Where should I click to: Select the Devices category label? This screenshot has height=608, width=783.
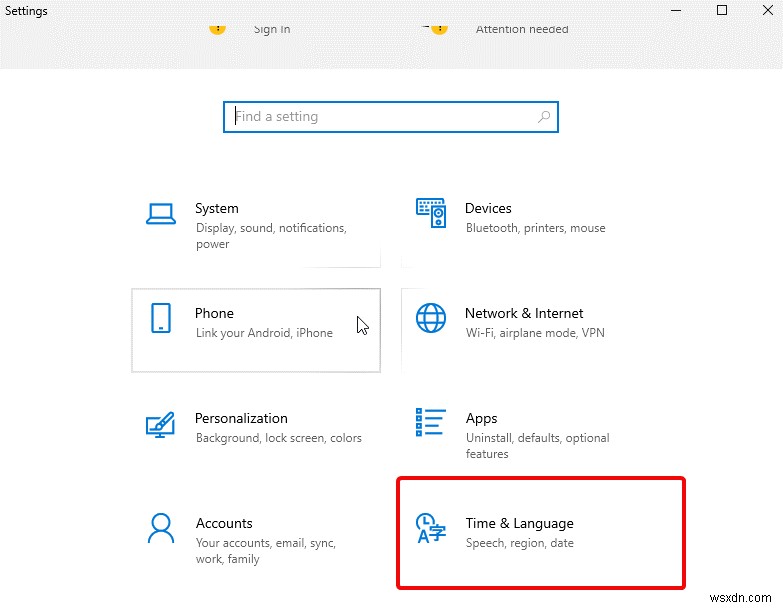(x=488, y=208)
